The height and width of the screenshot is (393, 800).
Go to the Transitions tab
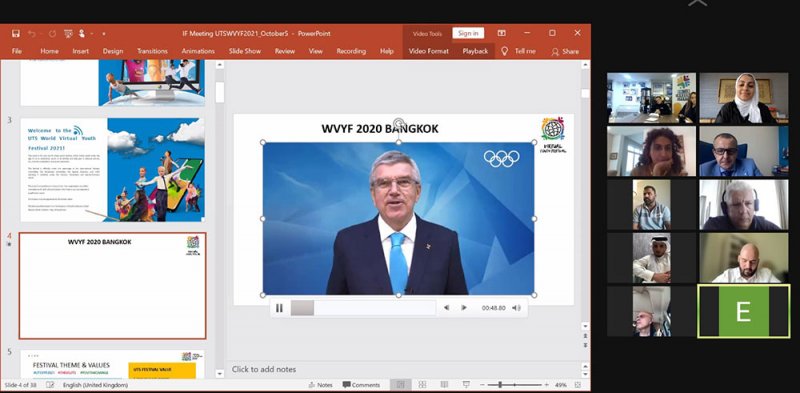coord(152,51)
